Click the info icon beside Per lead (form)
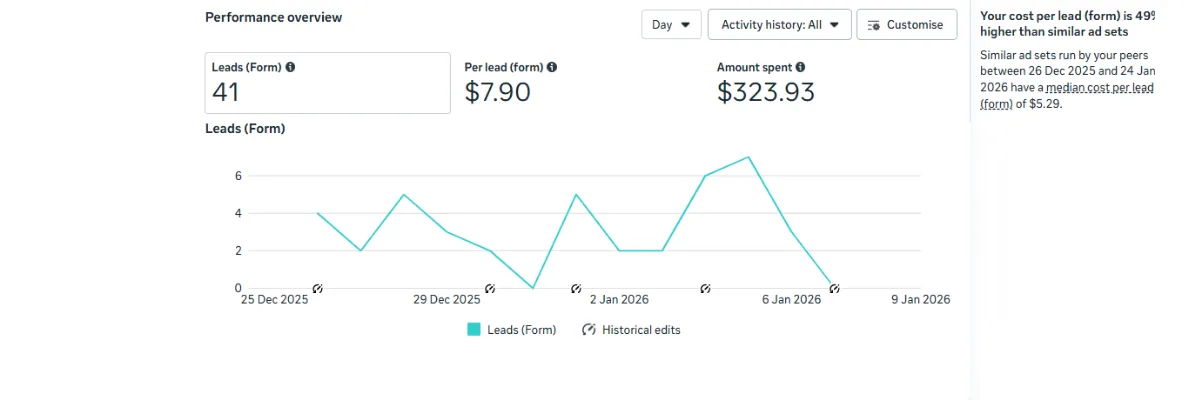The height and width of the screenshot is (400, 1200). [x=552, y=67]
